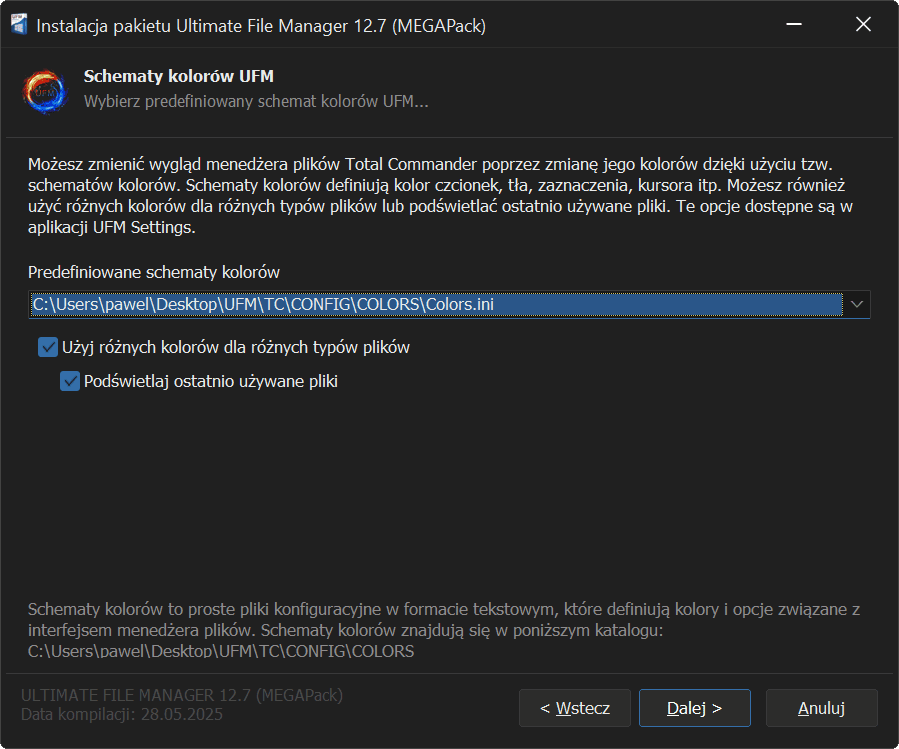
Task: Click the 'Data kompilacji: 28.05.2025' text
Action: pyautogui.click(x=122, y=715)
